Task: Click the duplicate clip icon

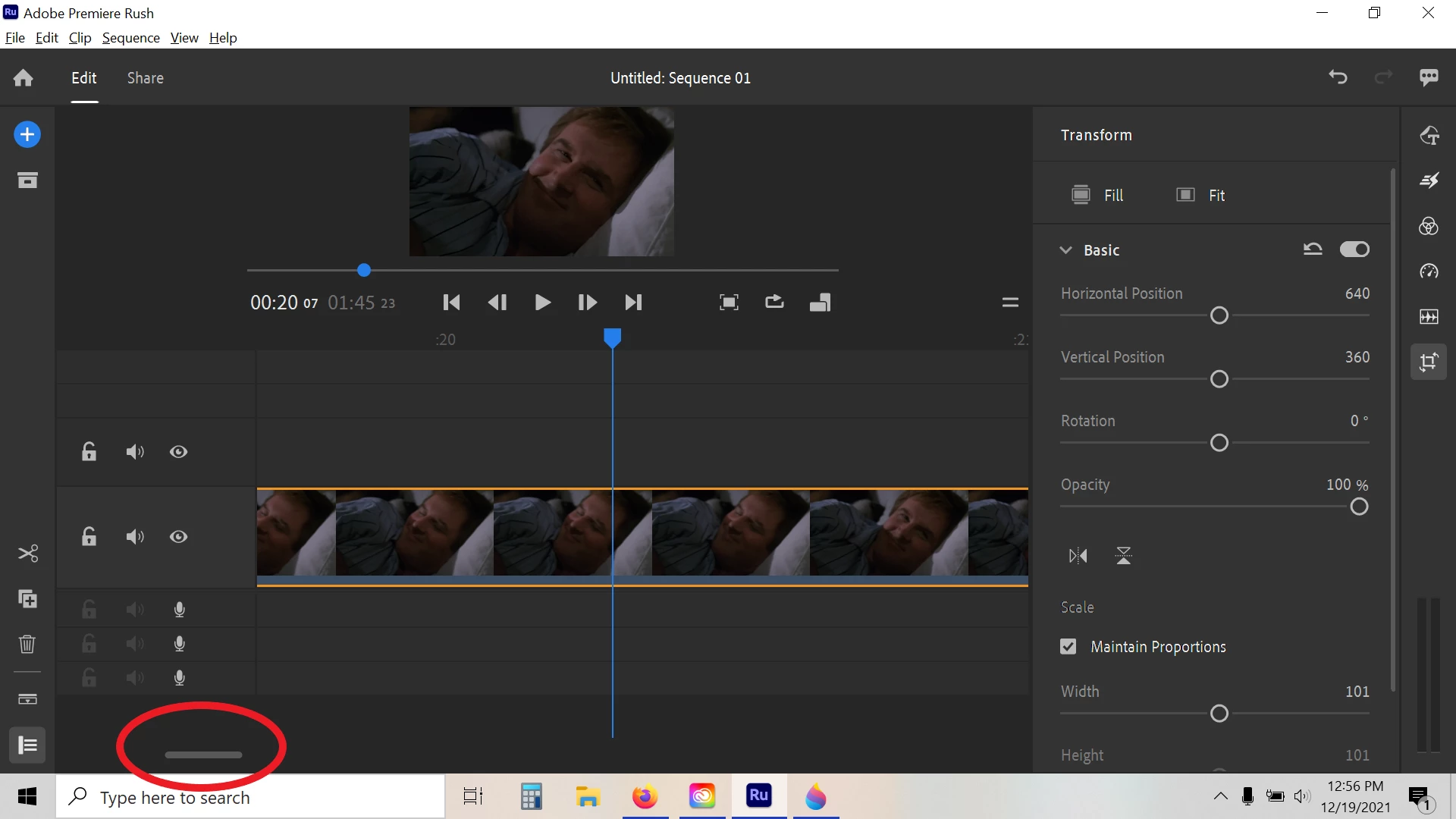Action: coord(28,599)
